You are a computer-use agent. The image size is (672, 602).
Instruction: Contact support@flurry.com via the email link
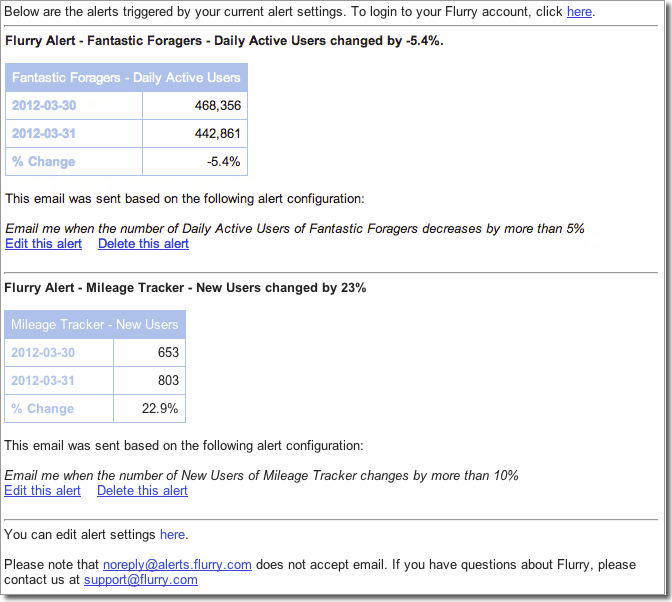coord(140,579)
